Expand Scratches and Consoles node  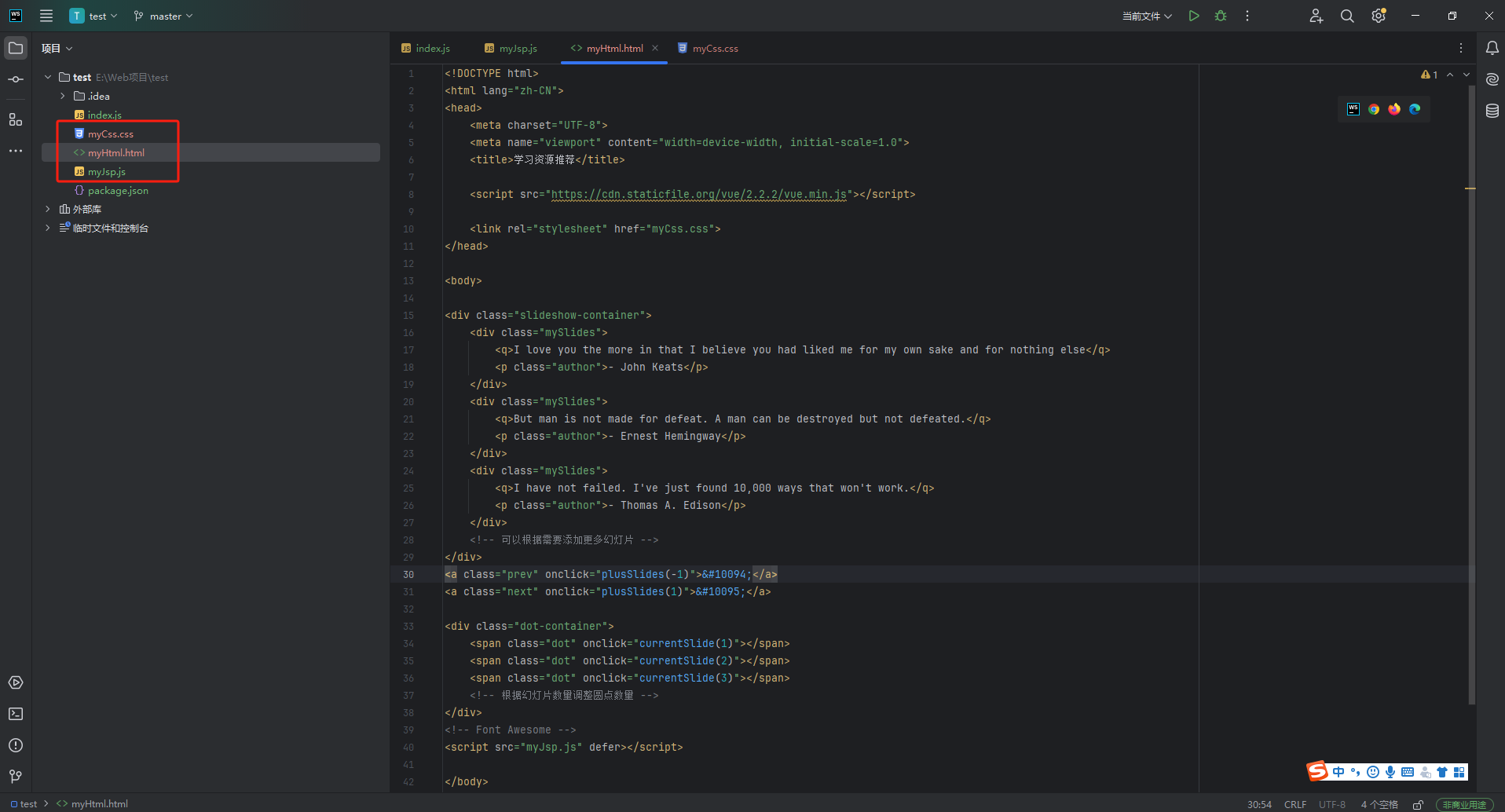(48, 228)
